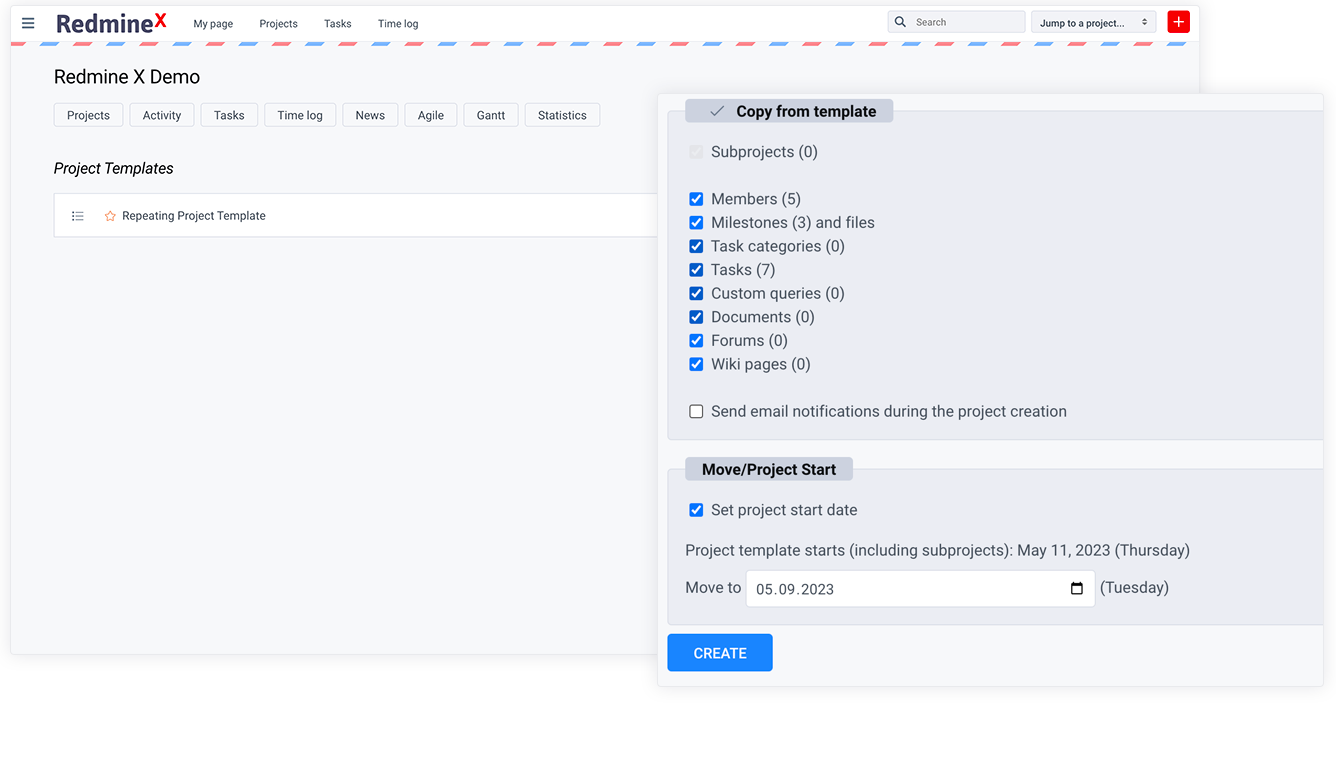Click the Project Templates heading
1336x778 pixels.
tap(114, 168)
